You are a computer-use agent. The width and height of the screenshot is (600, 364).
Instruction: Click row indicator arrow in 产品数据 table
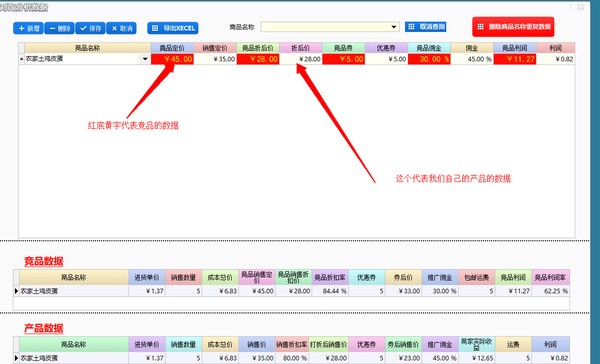[16, 358]
